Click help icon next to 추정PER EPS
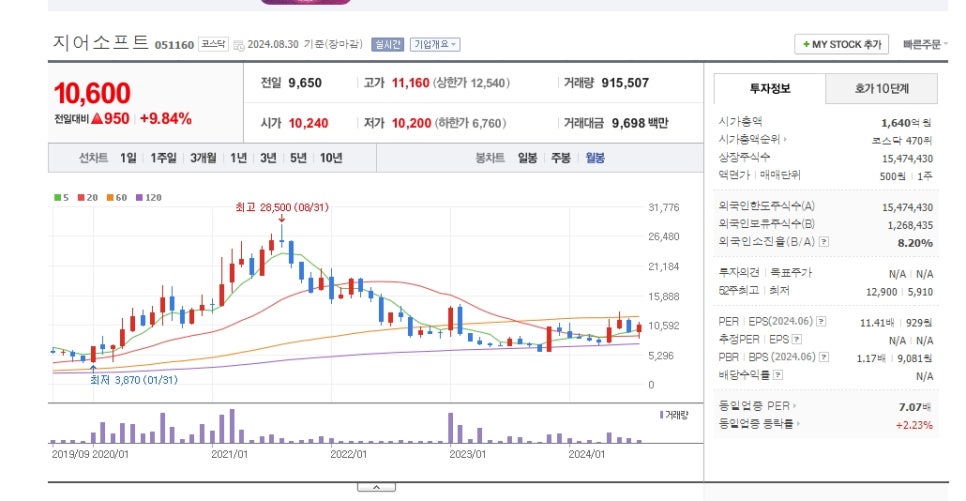Screen dimensions: 966x501 [x=797, y=339]
